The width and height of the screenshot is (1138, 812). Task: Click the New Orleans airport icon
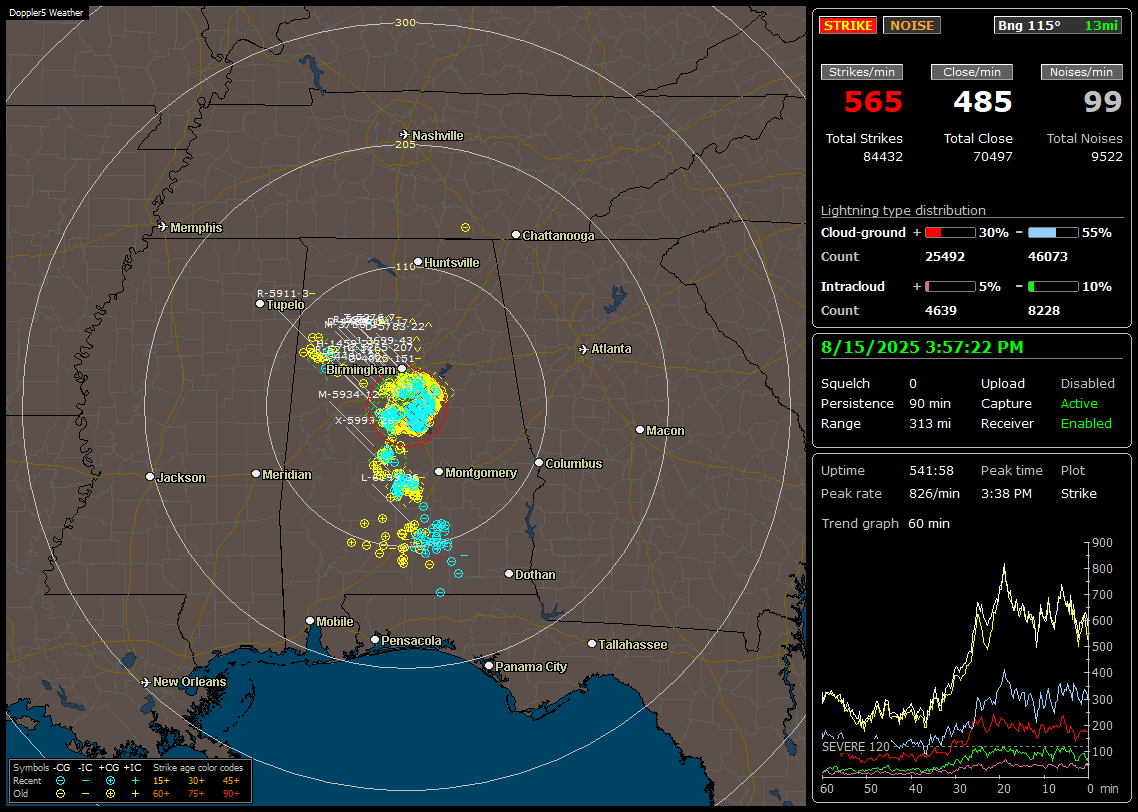click(146, 682)
